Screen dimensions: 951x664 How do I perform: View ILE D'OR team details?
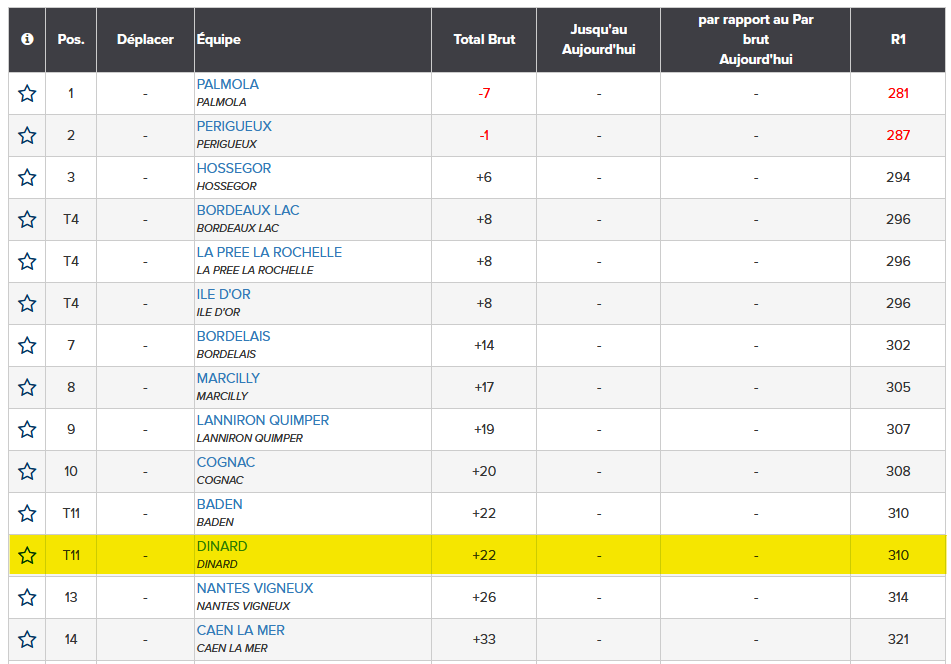click(223, 294)
